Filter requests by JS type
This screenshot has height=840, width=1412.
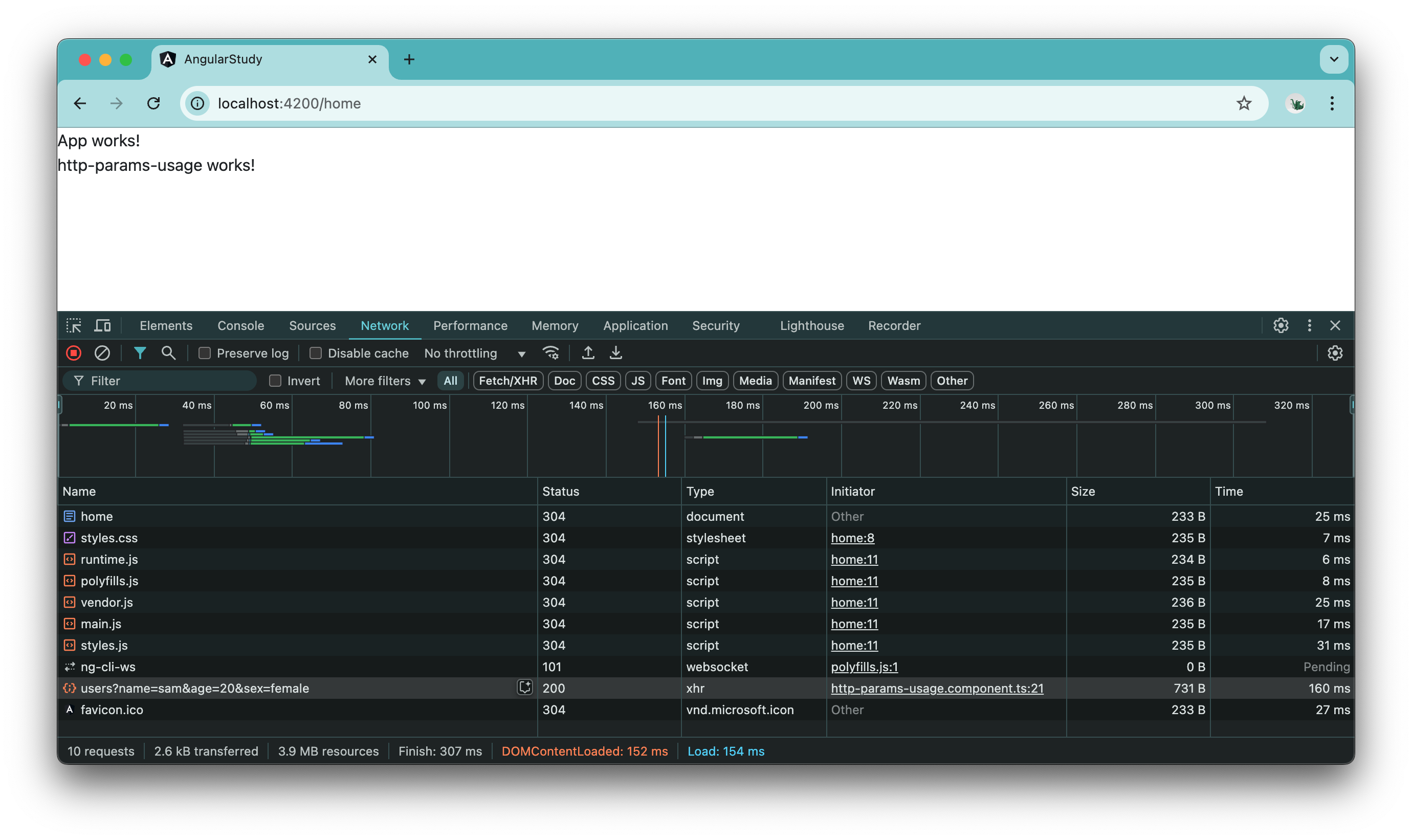(638, 381)
